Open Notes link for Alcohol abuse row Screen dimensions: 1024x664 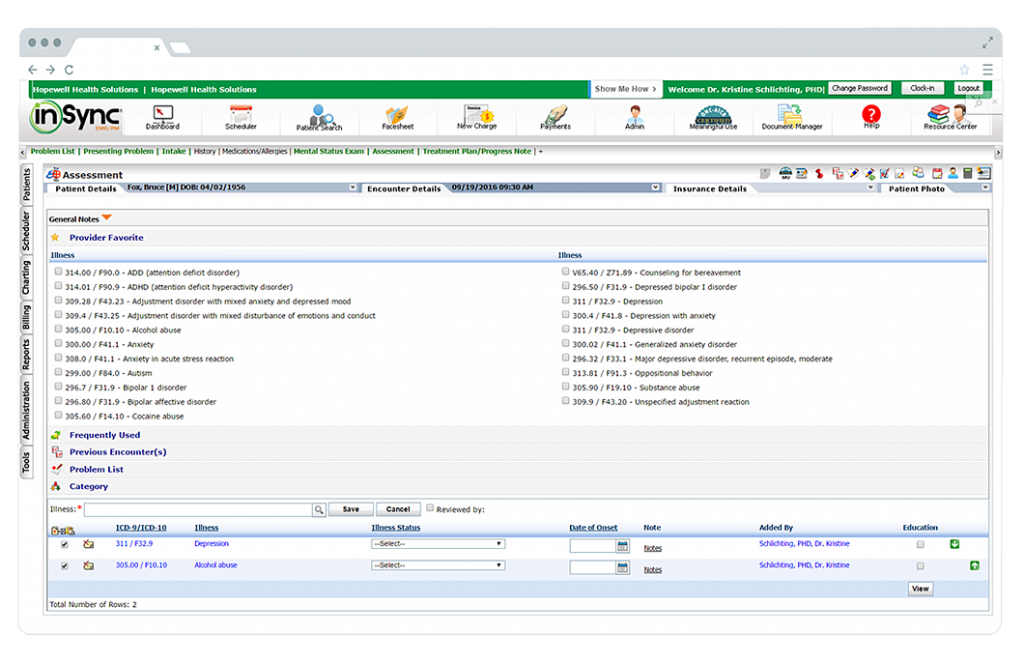(652, 569)
